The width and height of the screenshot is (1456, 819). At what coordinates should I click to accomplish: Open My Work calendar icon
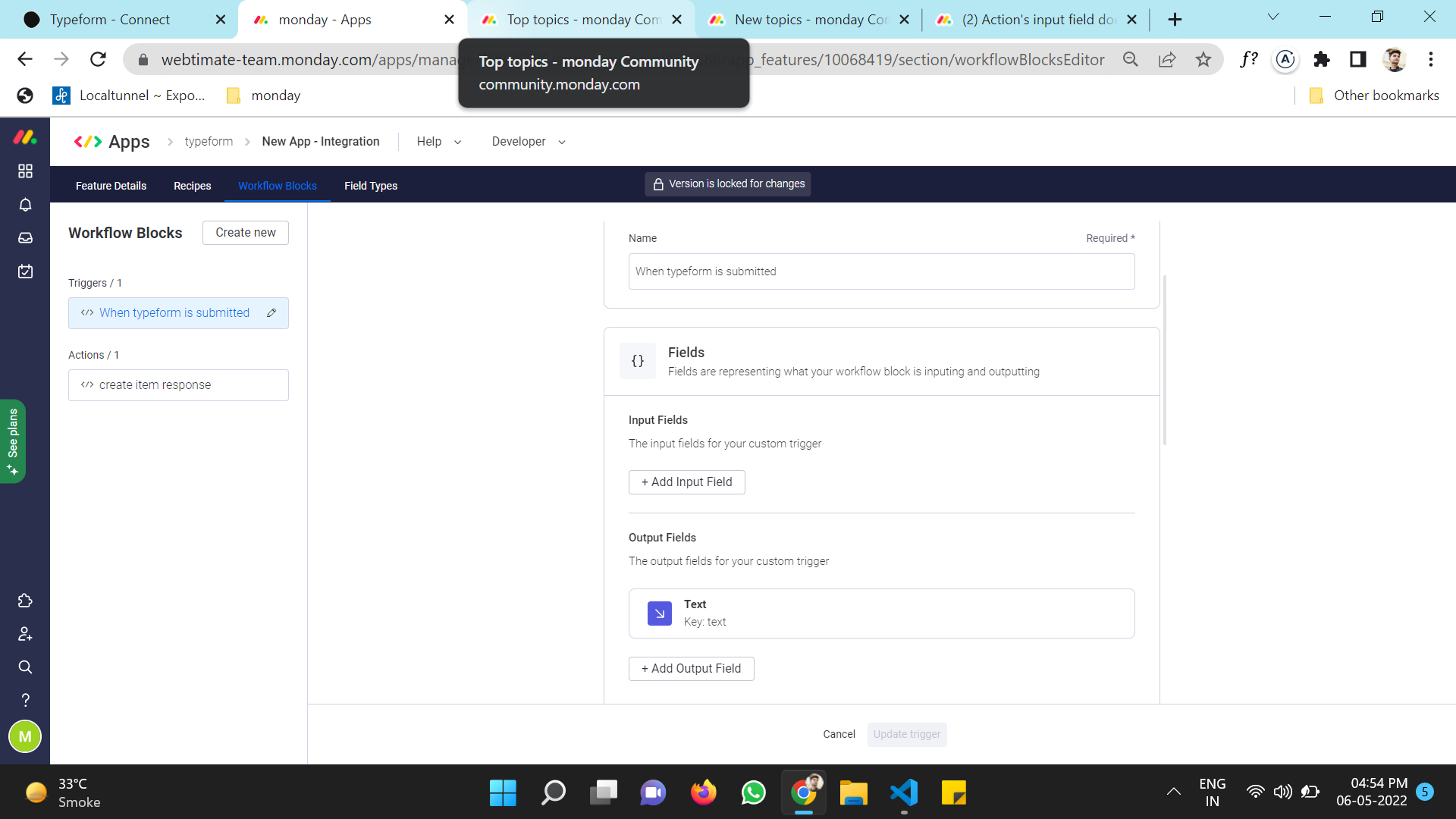[25, 271]
